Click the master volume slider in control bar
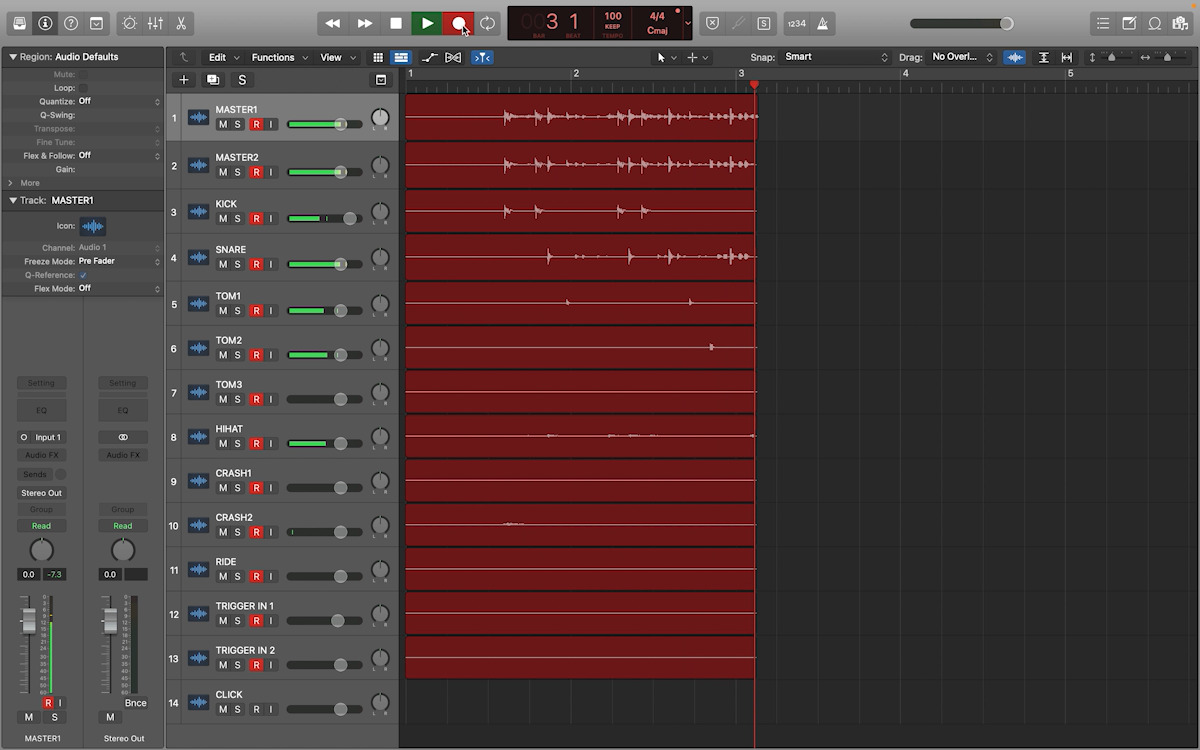Screen dimensions: 1200x750 coord(961,23)
